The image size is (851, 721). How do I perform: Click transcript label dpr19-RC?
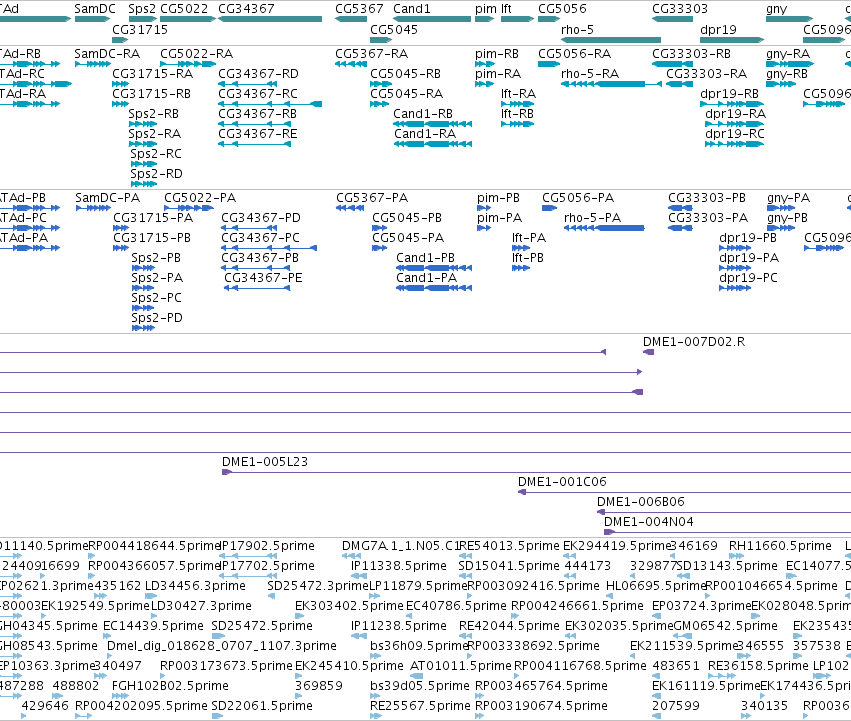(x=735, y=134)
